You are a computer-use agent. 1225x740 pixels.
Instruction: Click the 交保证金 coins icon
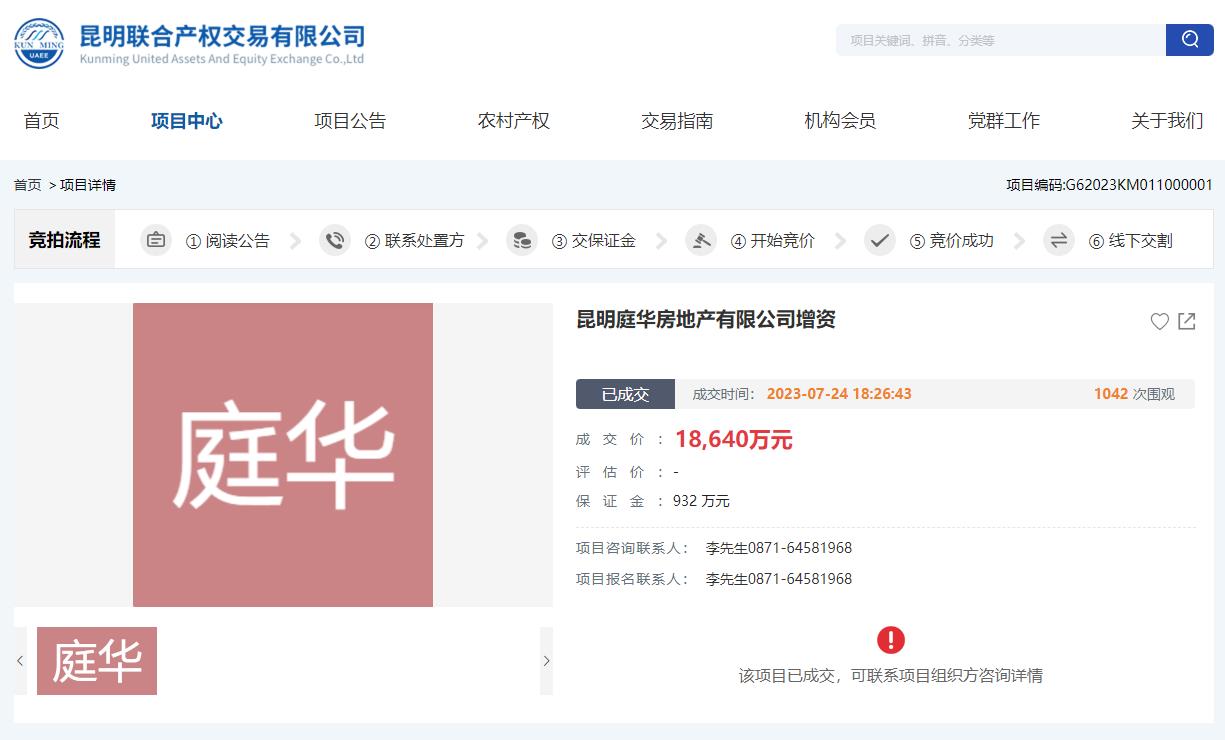point(522,240)
